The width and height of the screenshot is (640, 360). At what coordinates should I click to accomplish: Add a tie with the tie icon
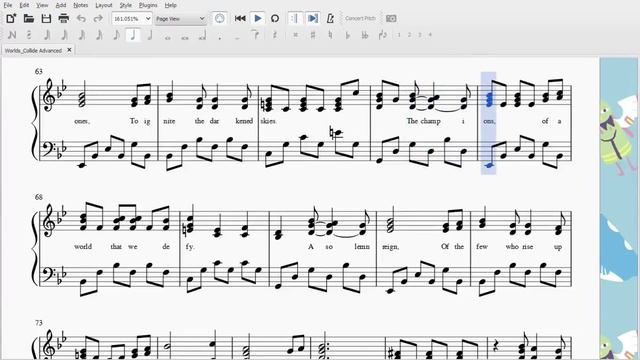pos(255,35)
